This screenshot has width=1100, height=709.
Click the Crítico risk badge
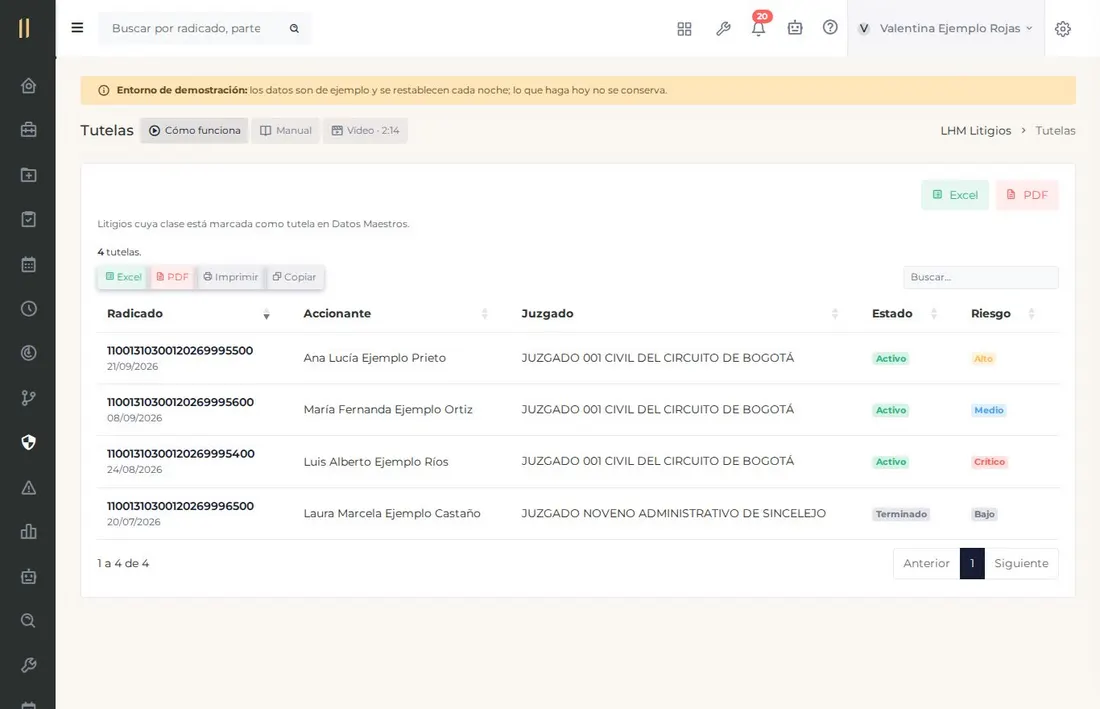click(989, 462)
